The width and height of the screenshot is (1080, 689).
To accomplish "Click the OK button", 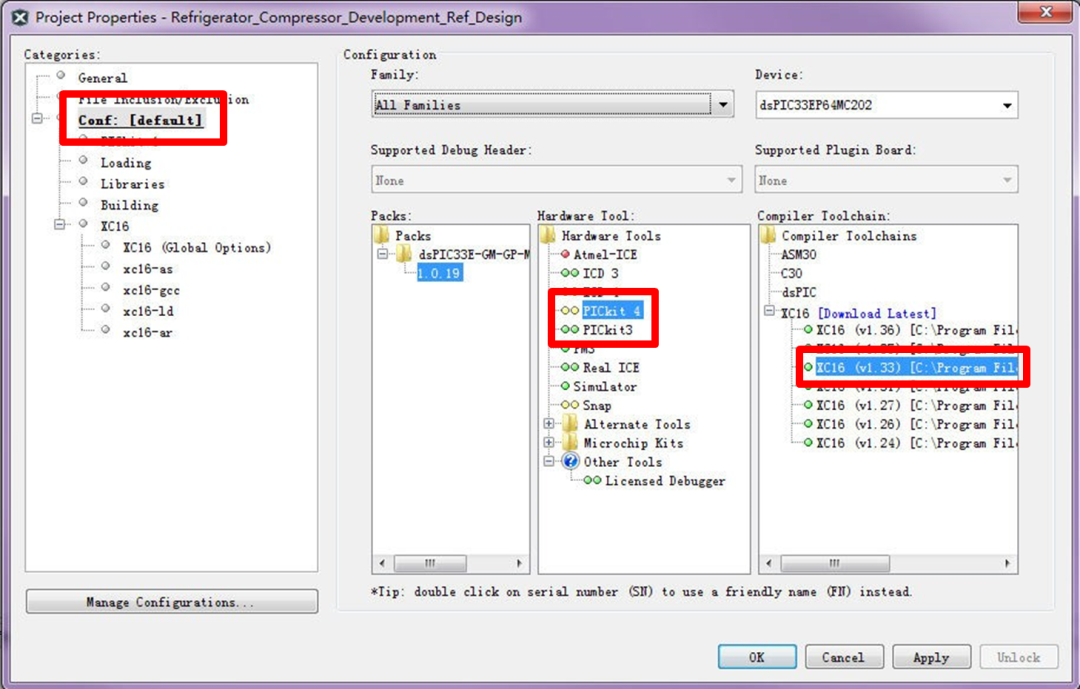I will point(757,657).
